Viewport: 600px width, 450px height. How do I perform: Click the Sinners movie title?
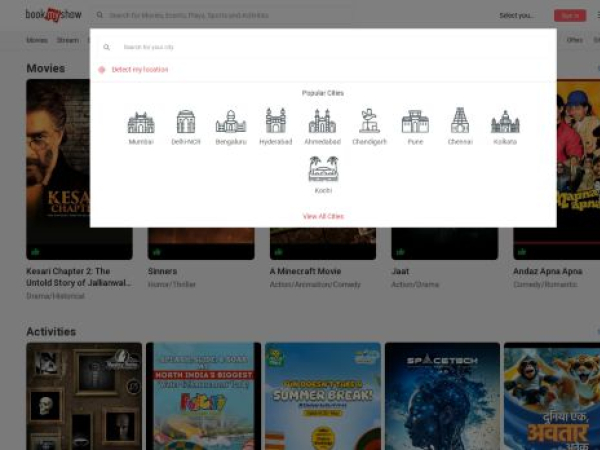162,271
